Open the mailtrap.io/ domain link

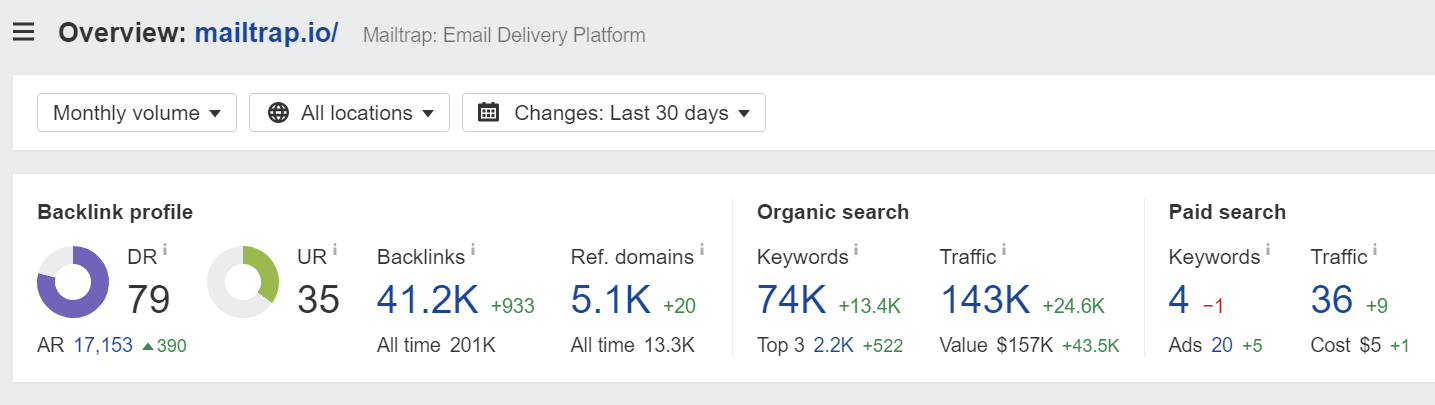[x=266, y=32]
